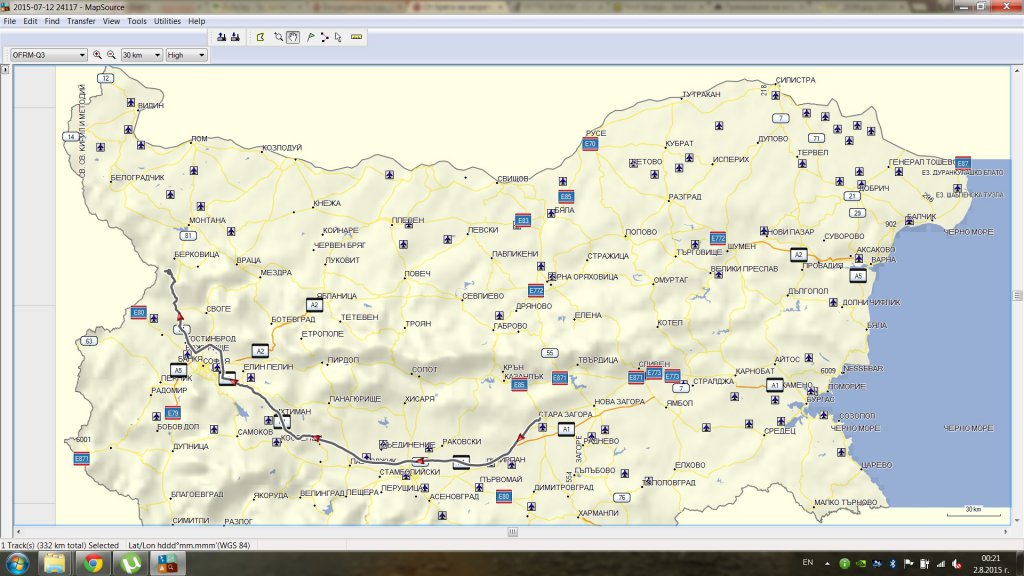Open the Utilities menu
This screenshot has width=1024, height=576.
pos(167,21)
